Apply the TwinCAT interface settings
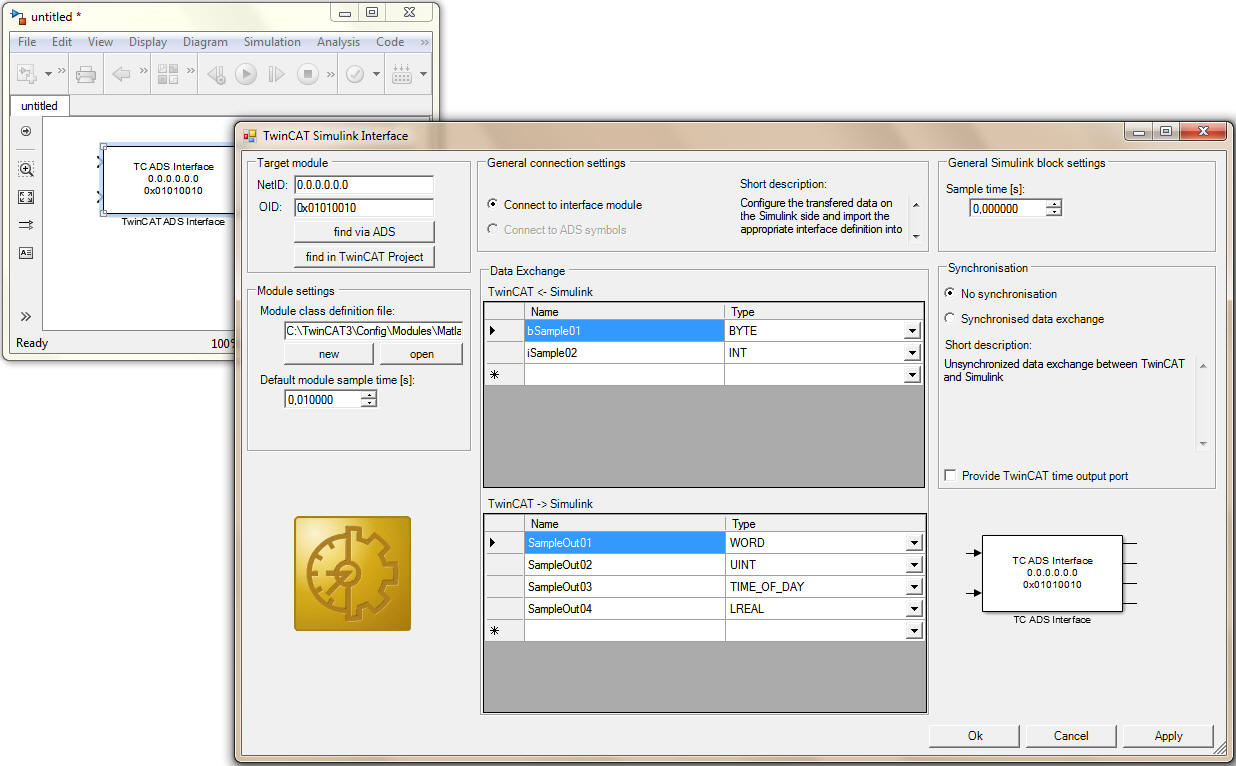The height and width of the screenshot is (766, 1236). (x=1167, y=735)
